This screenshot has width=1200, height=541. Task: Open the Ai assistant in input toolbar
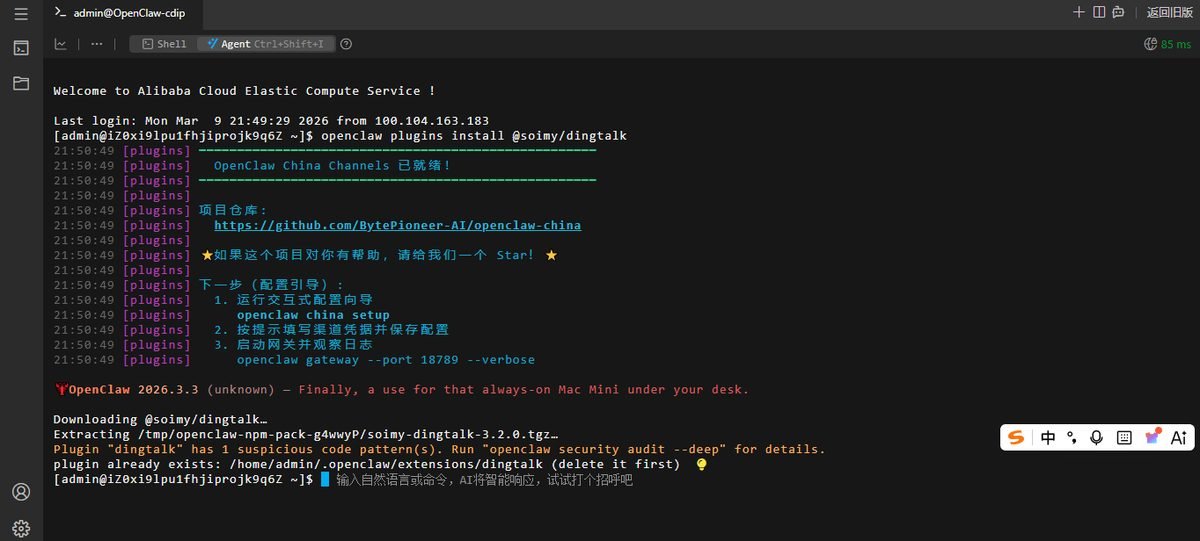1179,437
